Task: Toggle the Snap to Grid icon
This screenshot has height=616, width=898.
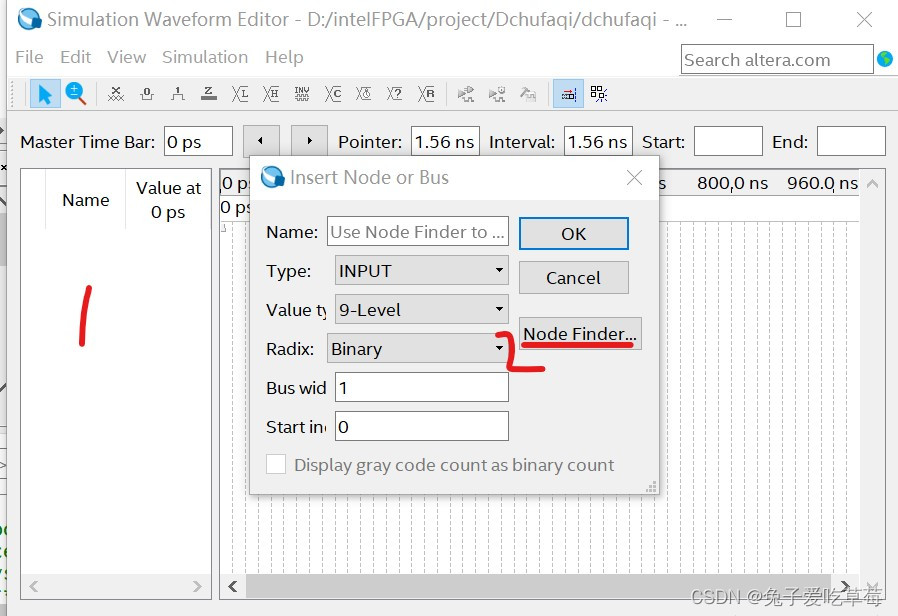Action: pyautogui.click(x=599, y=94)
